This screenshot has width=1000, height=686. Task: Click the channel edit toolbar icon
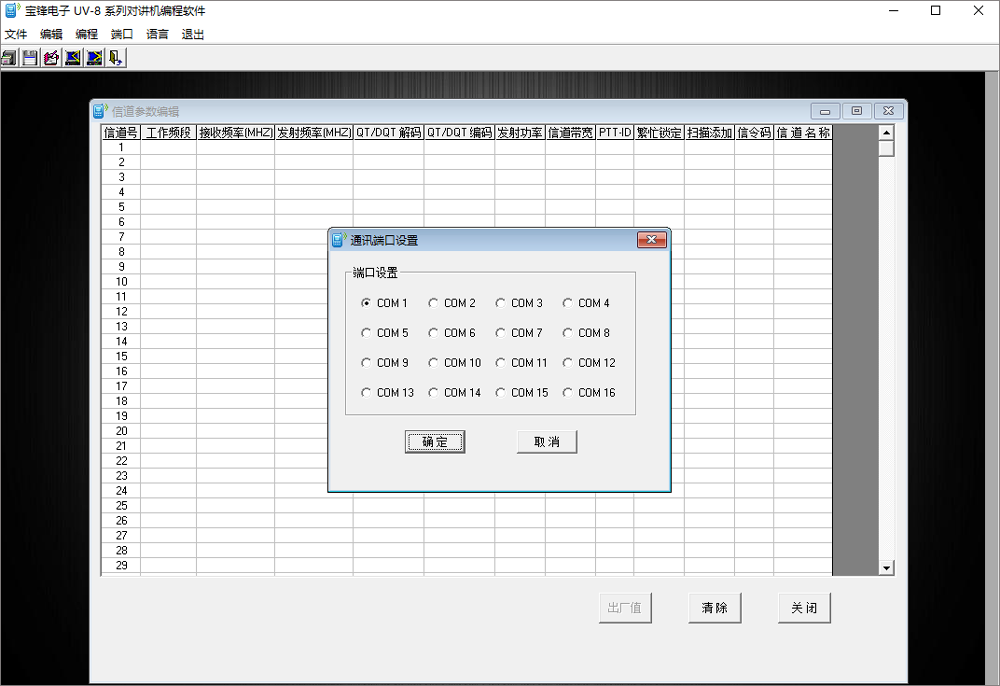pos(52,58)
